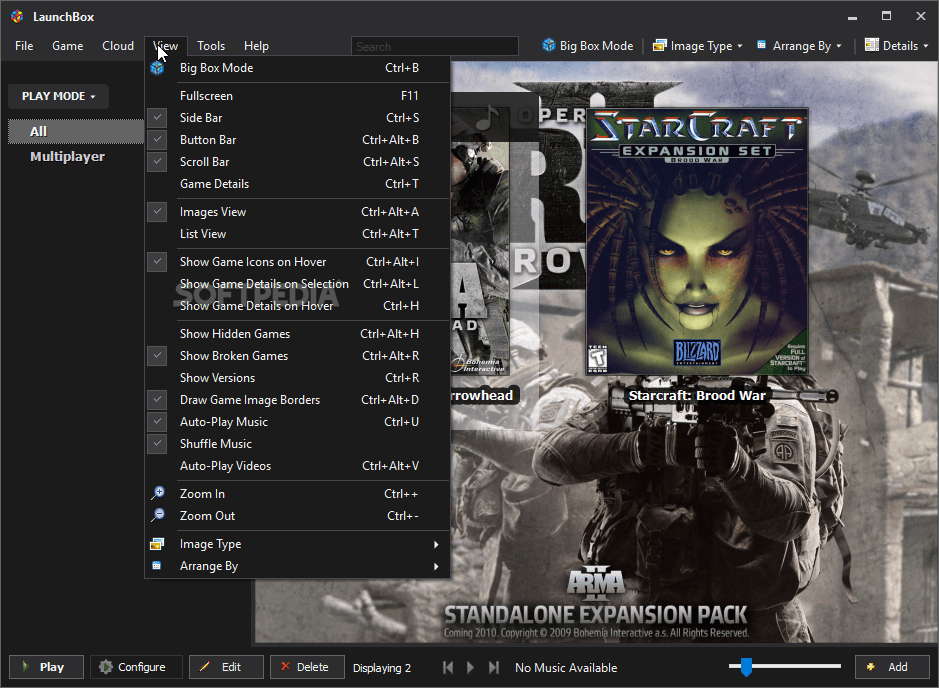
Task: Click the green Play arrow icon
Action: (x=25, y=666)
